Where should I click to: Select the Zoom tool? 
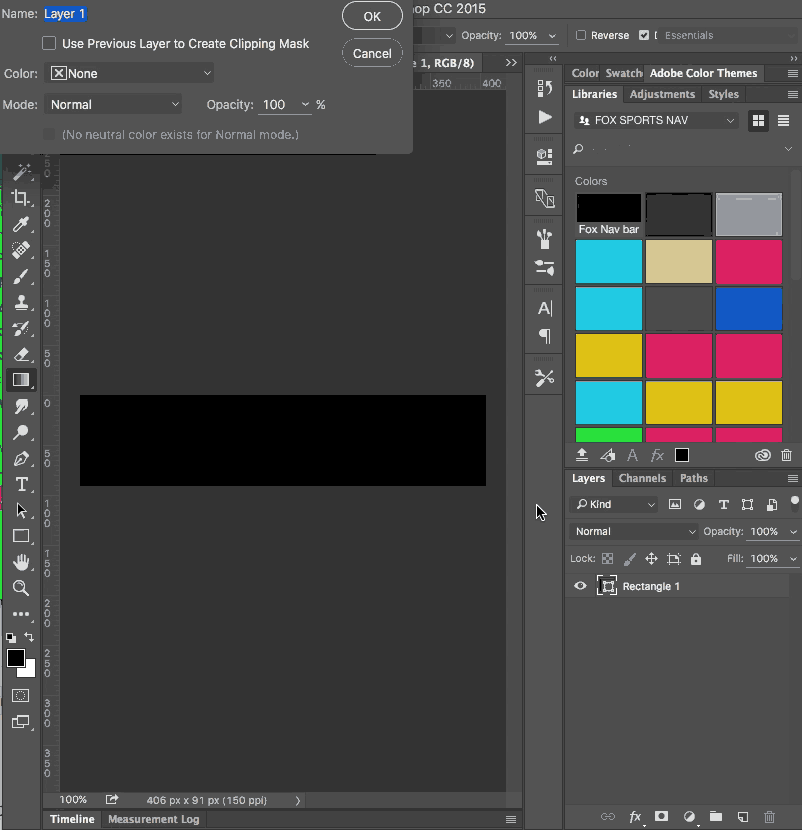coord(21,588)
